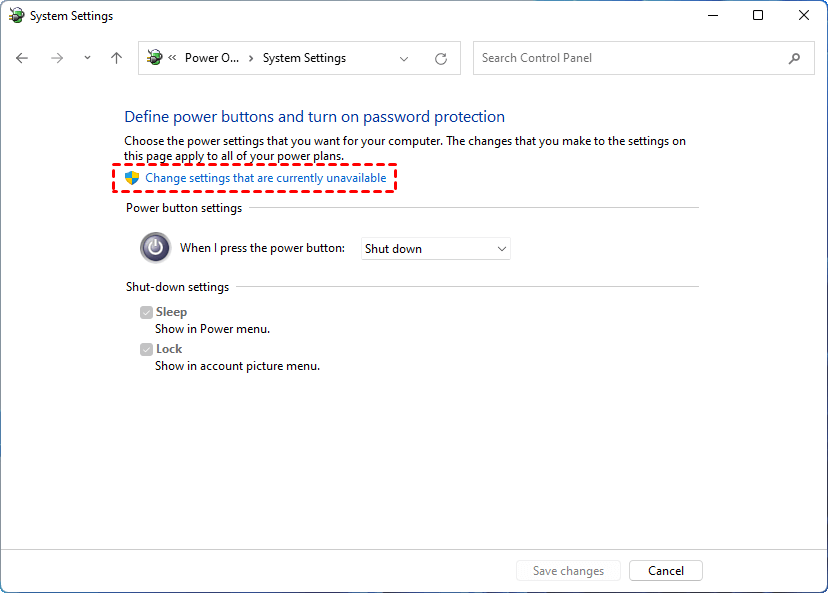Click the Cancel button
This screenshot has width=828, height=593.
pos(665,571)
